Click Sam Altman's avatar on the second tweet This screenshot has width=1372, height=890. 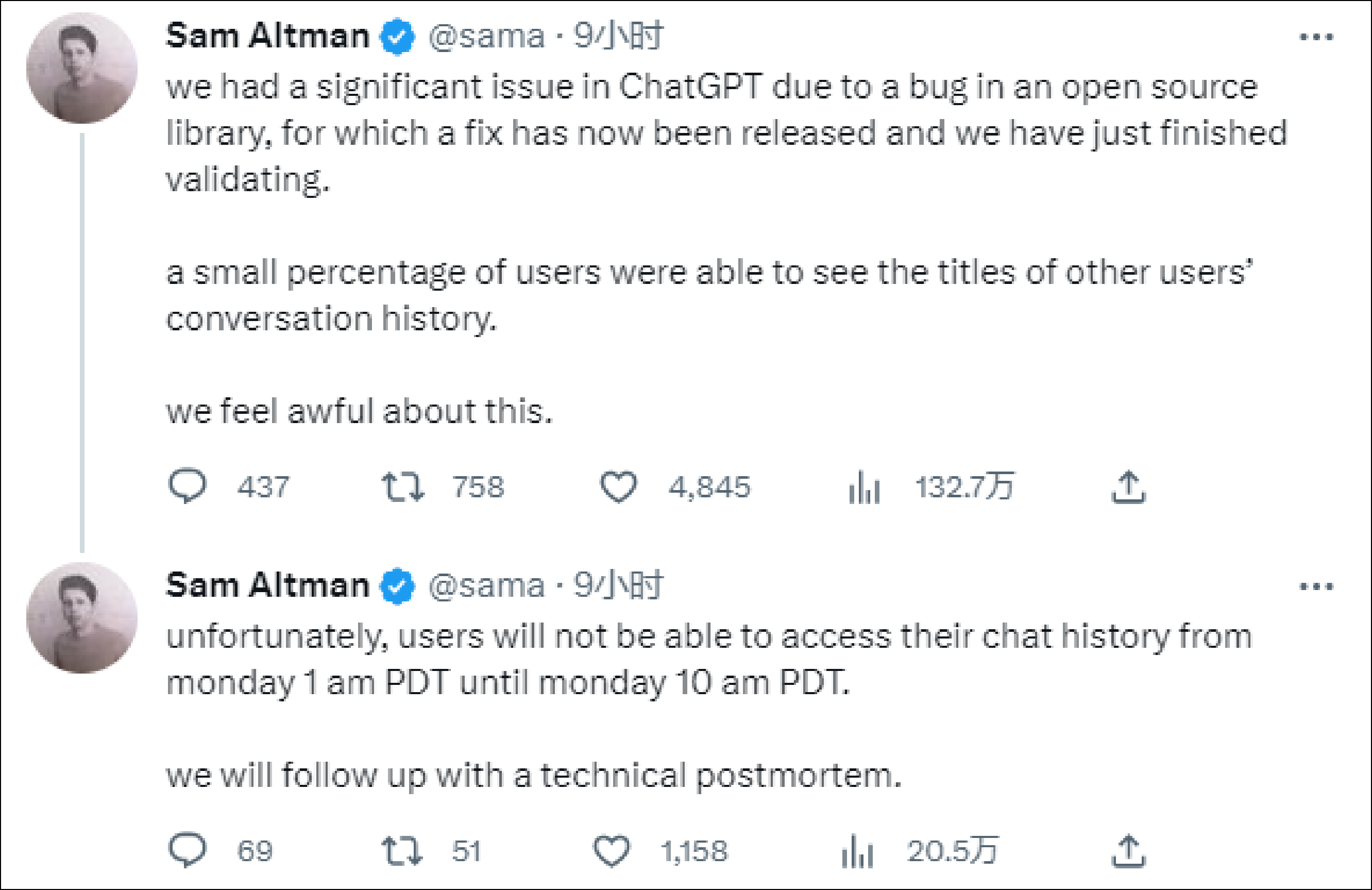click(x=82, y=618)
